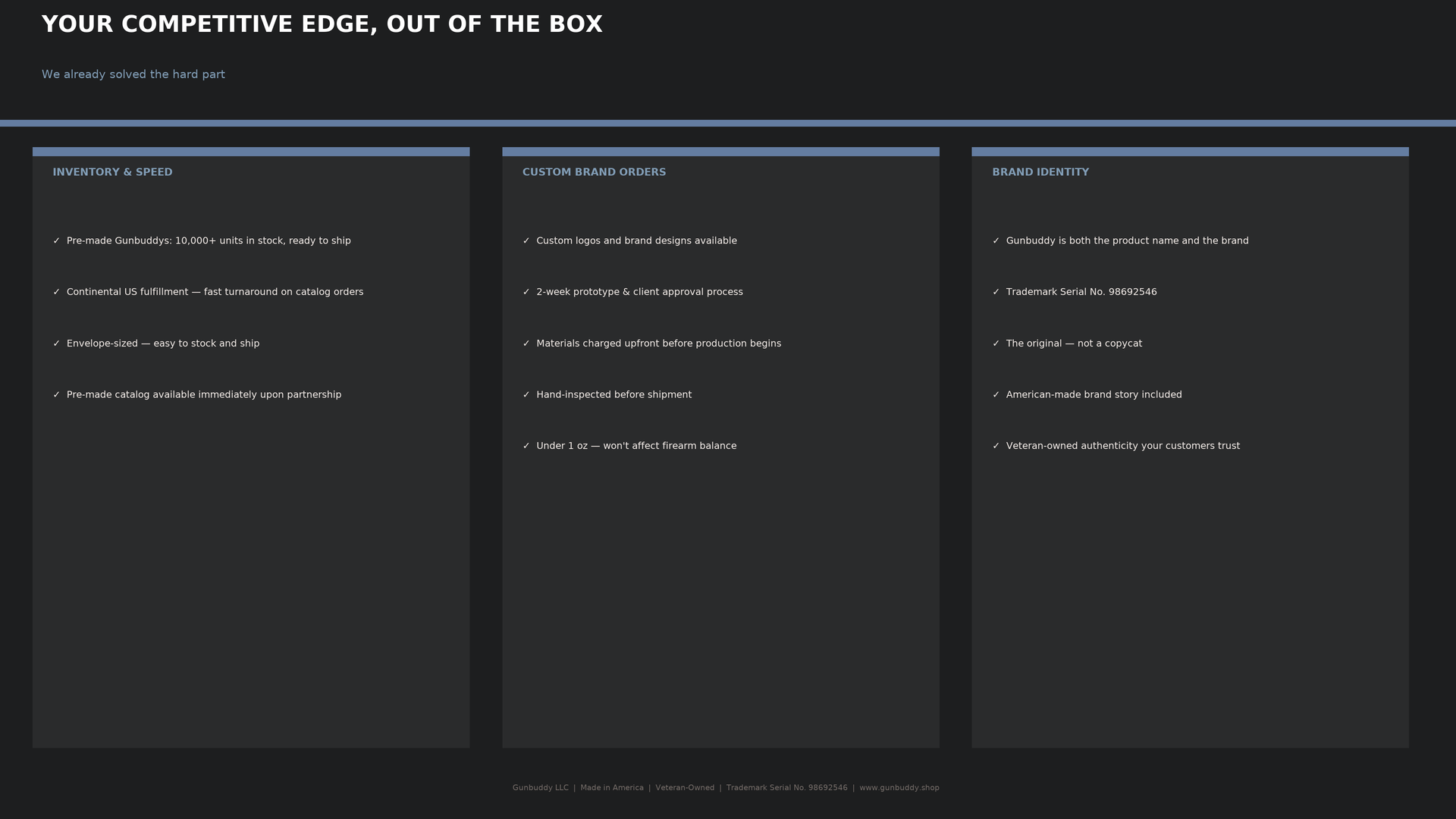Select 'Trademark Serial No. 98692546' bullet in Brand Identity

click(1081, 292)
